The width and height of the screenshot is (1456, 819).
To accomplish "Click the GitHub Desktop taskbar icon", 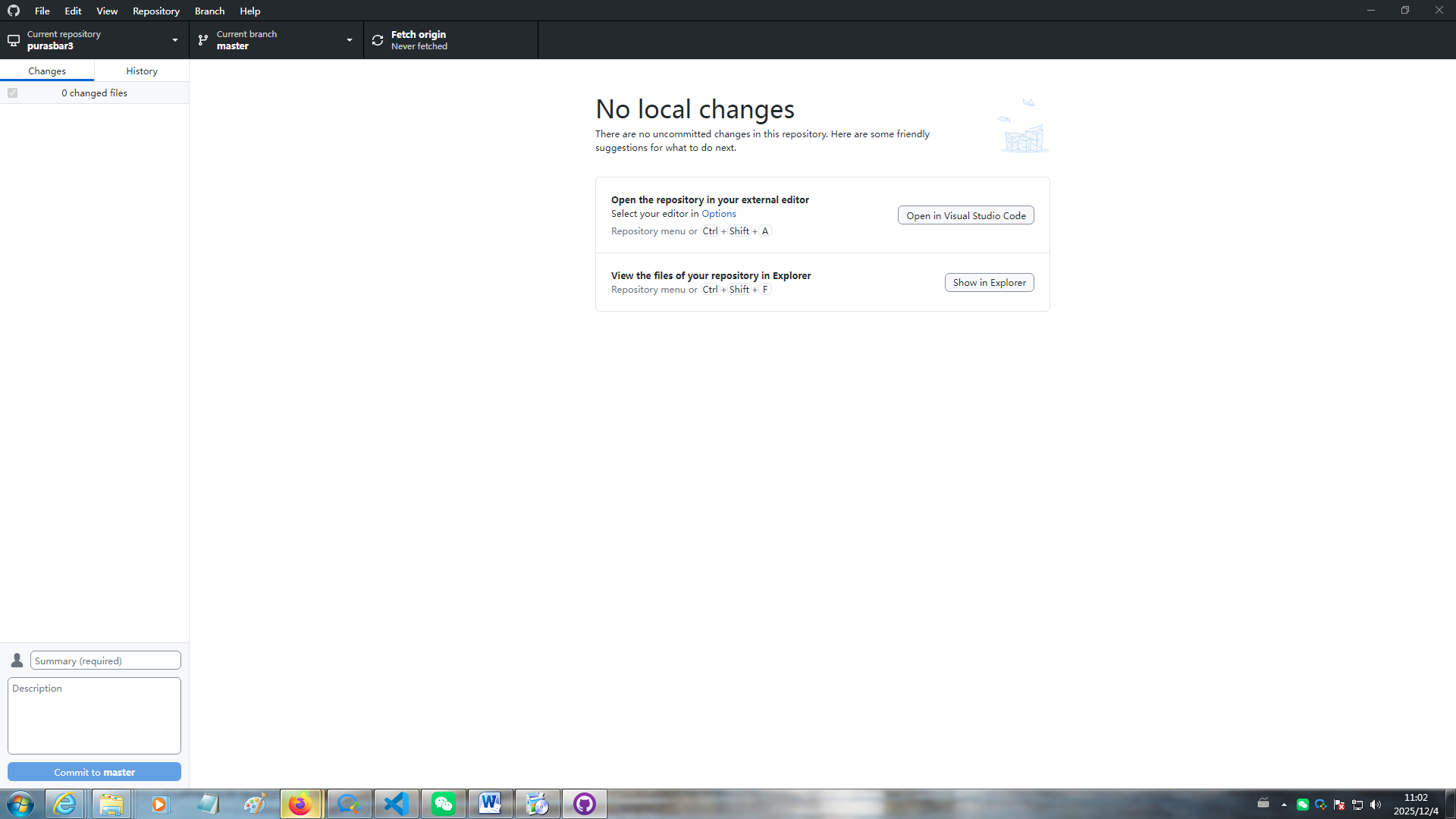I will [584, 804].
